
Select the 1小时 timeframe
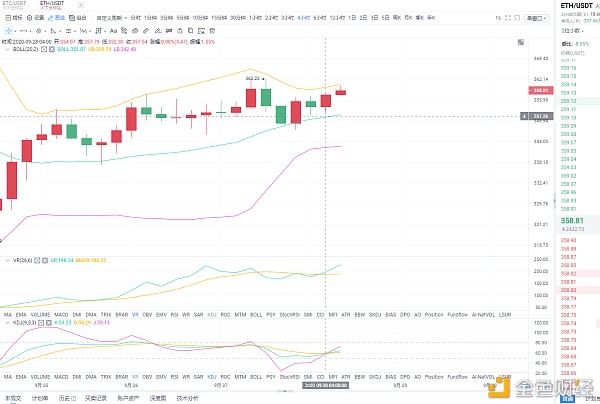pyautogui.click(x=255, y=18)
